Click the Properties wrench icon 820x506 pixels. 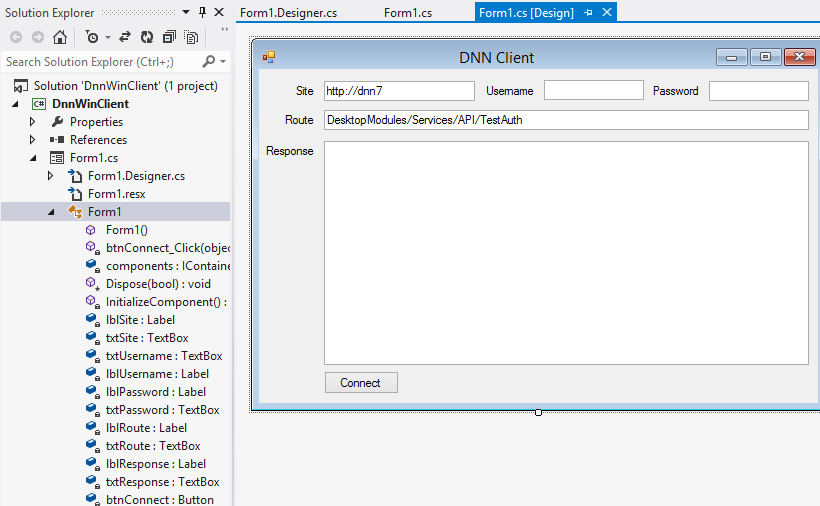[57, 122]
